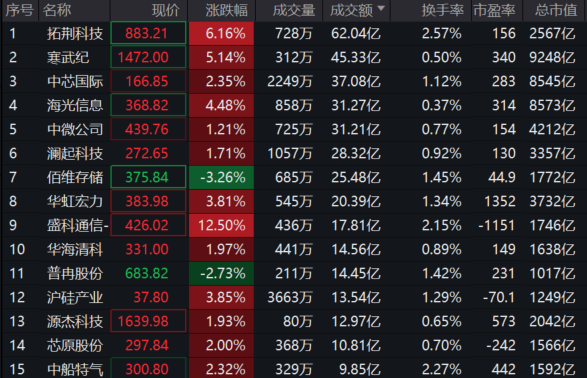Viewport: 587px width, 378px height.
Task: Open the 华虹宏力 stock row
Action: [x=294, y=201]
